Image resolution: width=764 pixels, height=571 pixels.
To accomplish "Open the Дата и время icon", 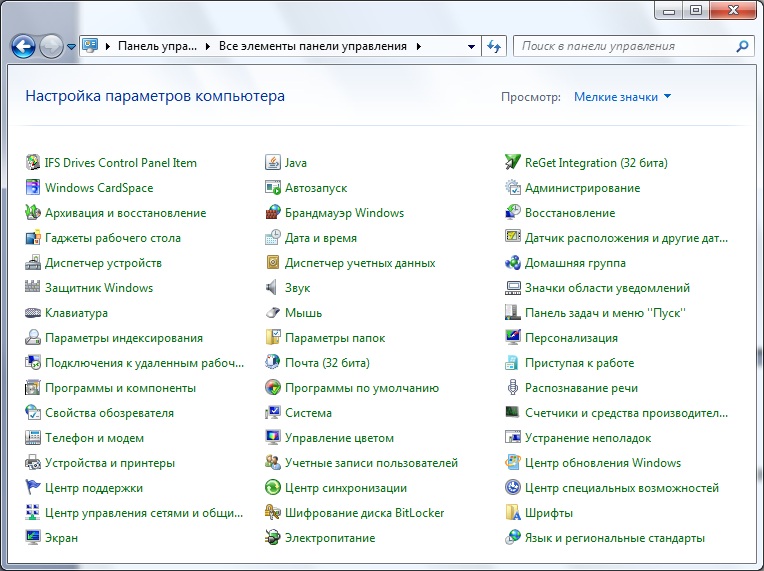I will (273, 238).
